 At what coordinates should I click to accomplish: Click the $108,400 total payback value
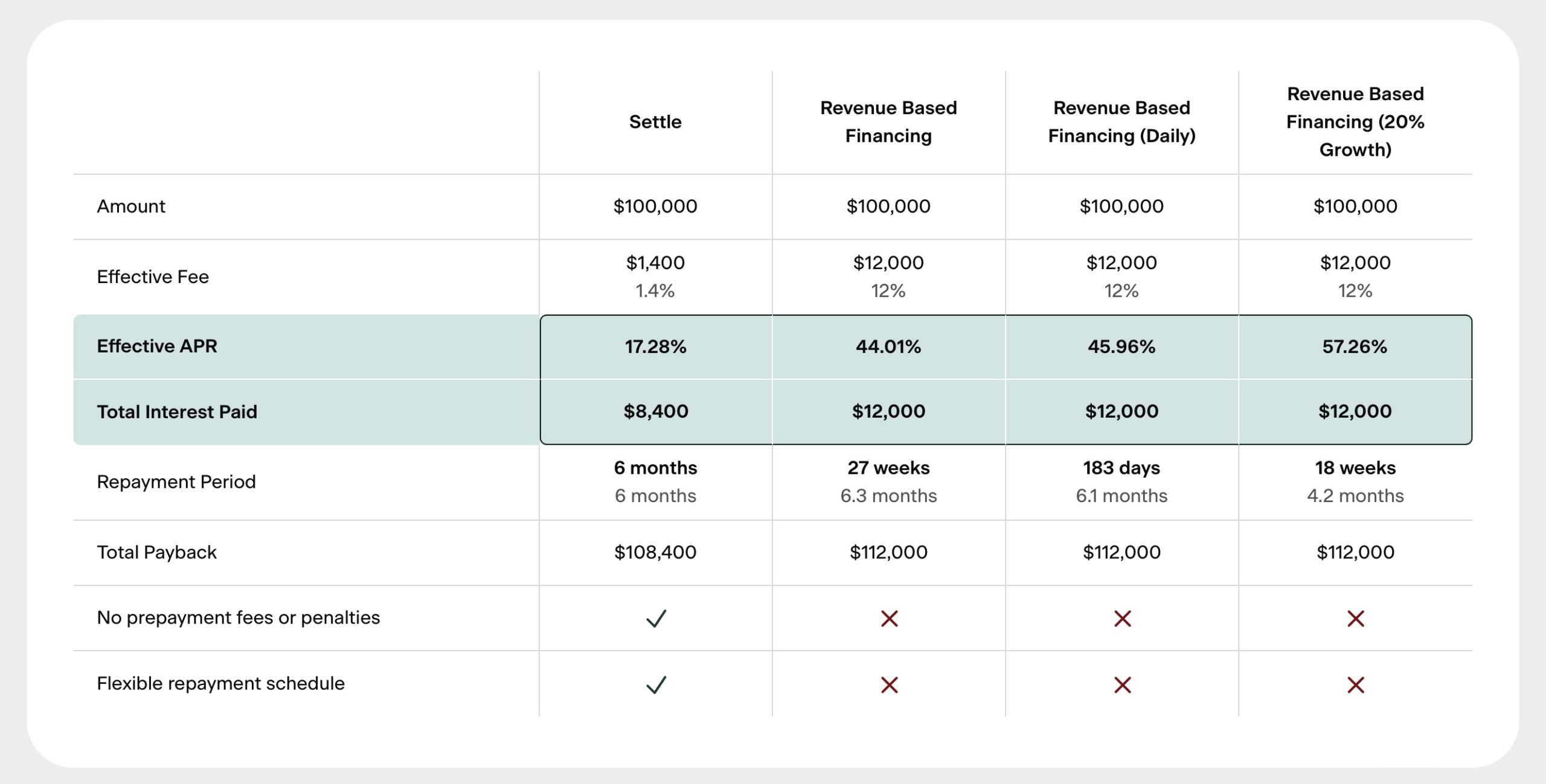(x=655, y=552)
